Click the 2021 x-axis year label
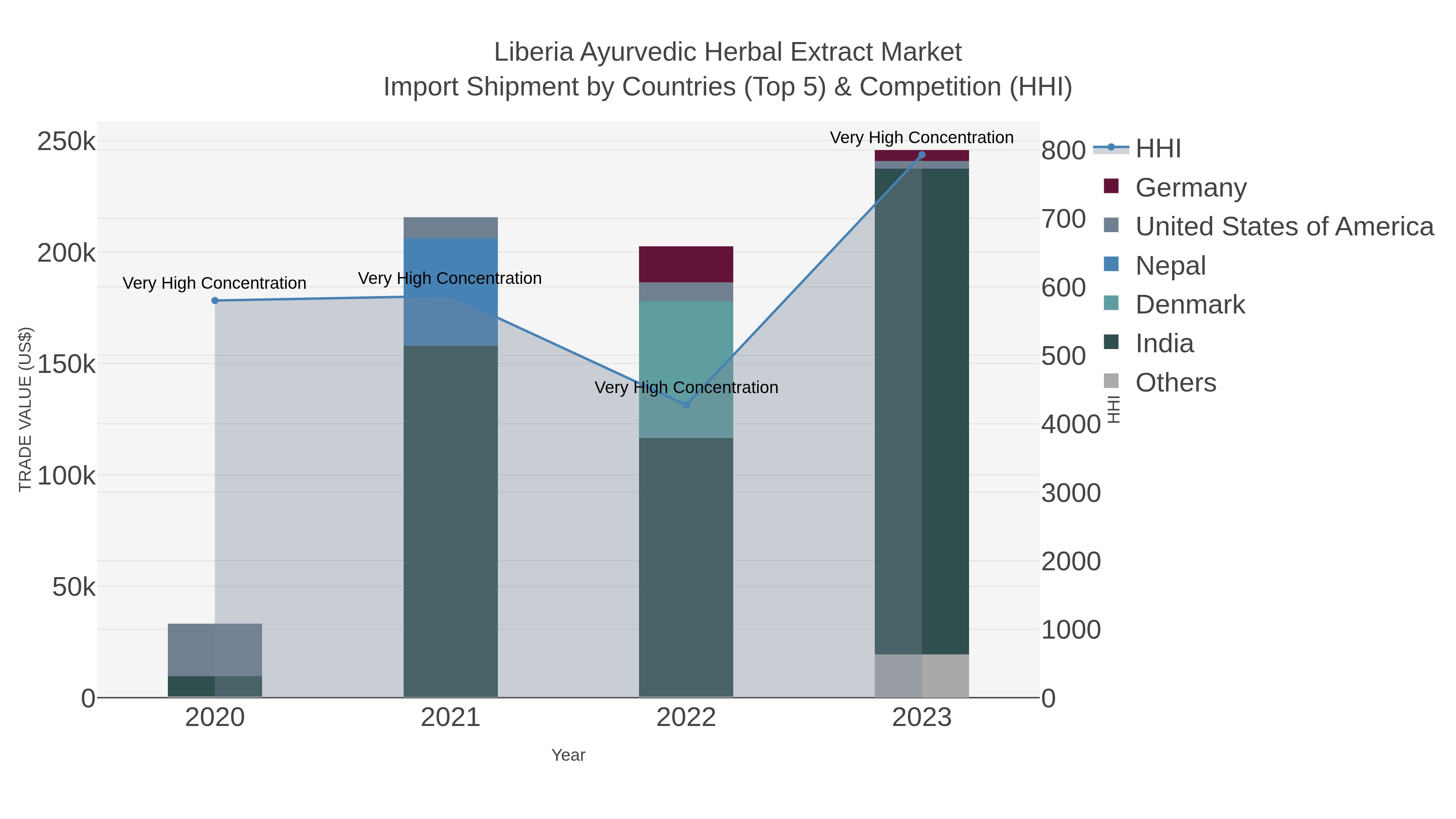The width and height of the screenshot is (1456, 819). tap(451, 718)
